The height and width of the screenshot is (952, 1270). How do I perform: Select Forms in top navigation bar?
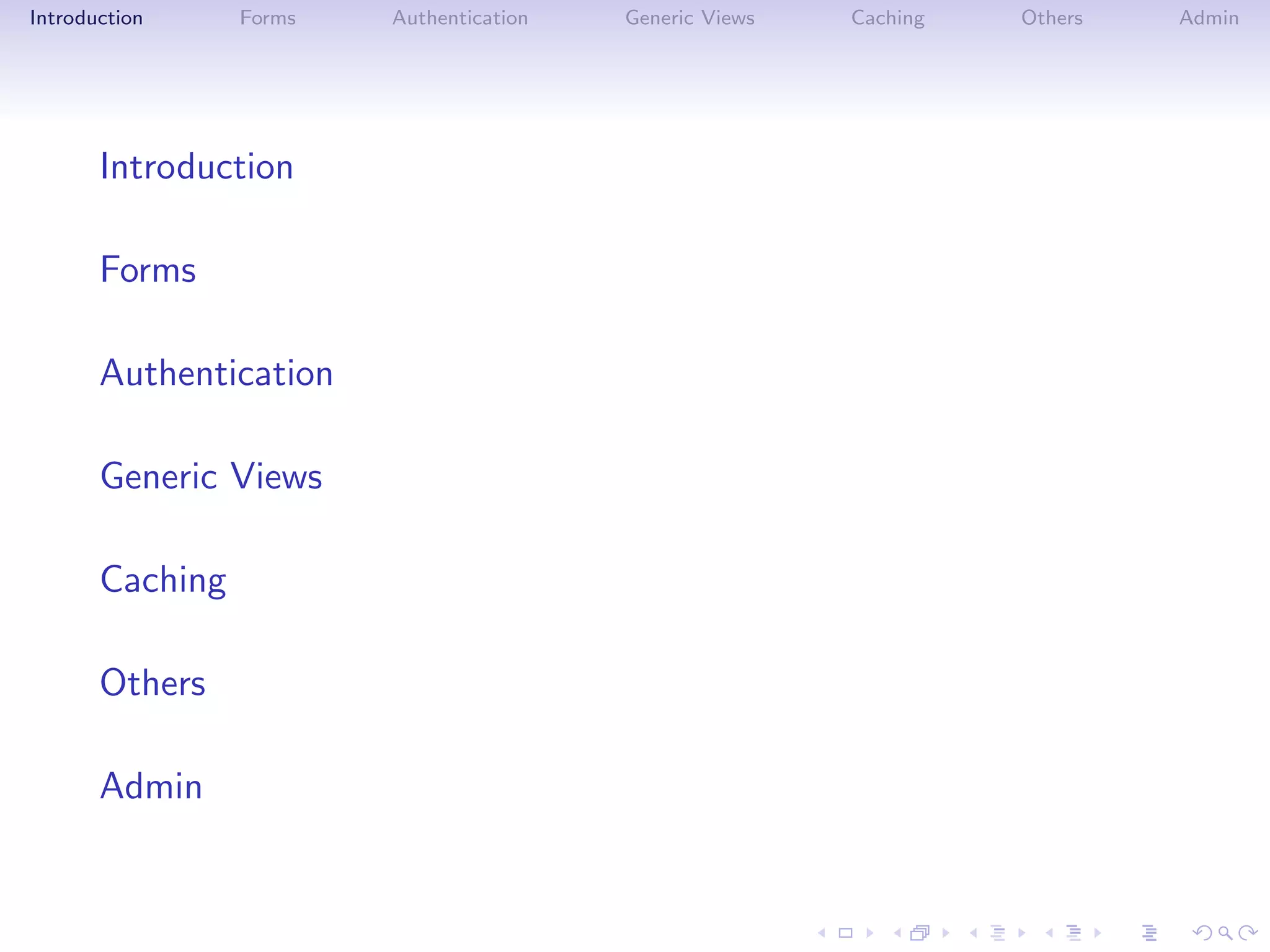pos(268,18)
